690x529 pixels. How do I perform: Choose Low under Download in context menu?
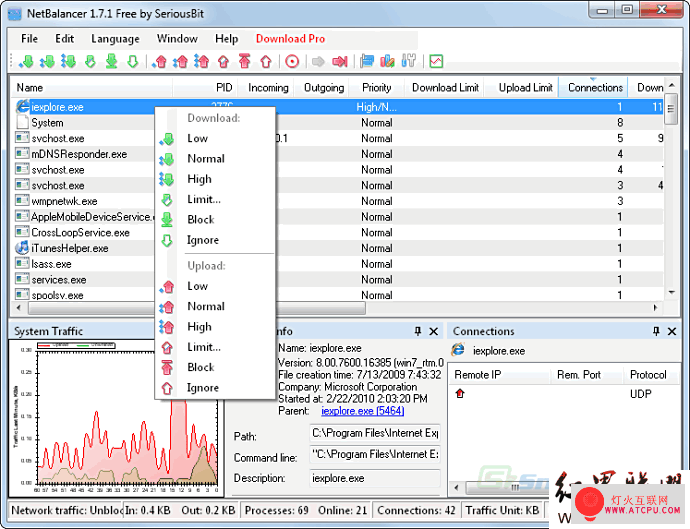215,139
